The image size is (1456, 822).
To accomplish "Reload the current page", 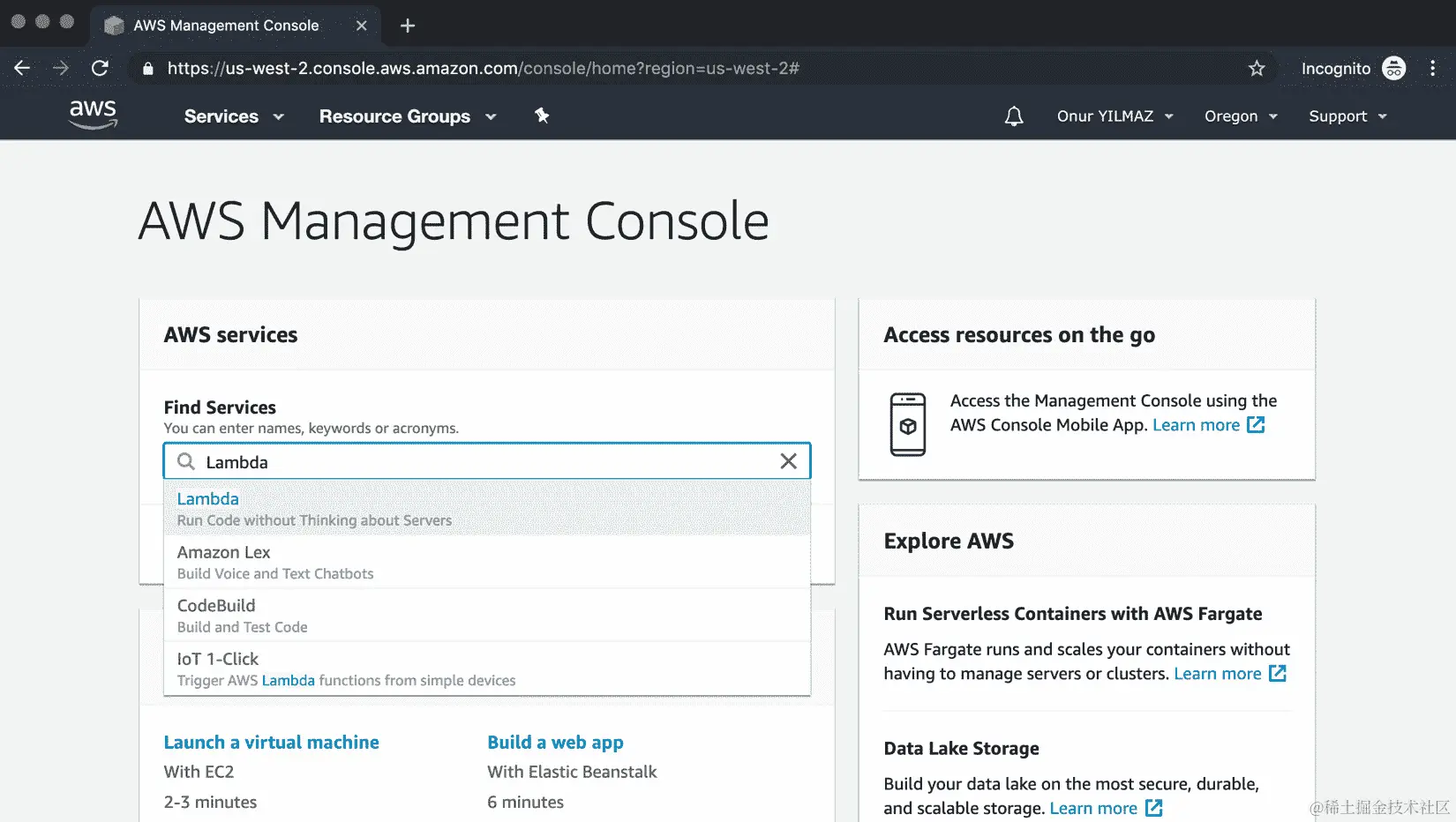I will [x=100, y=68].
